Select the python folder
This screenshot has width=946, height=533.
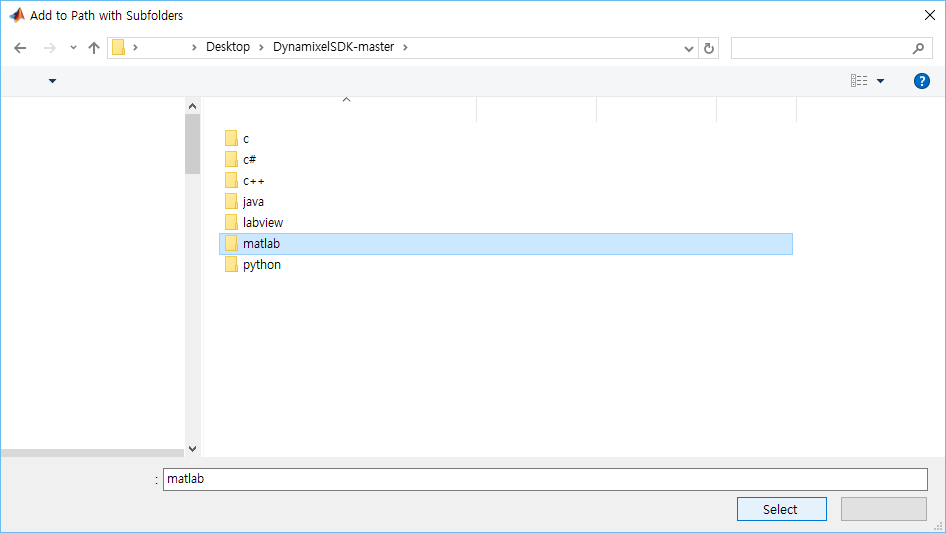tap(261, 265)
